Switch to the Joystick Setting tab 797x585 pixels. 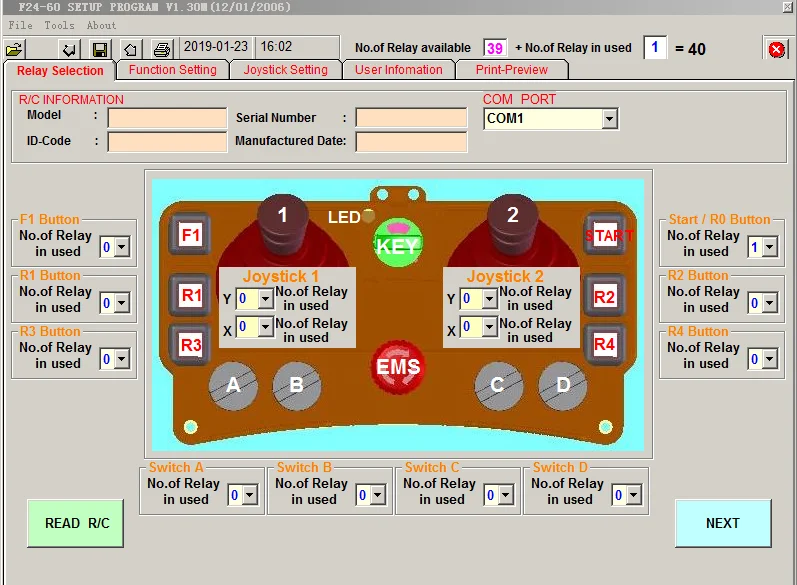click(286, 70)
